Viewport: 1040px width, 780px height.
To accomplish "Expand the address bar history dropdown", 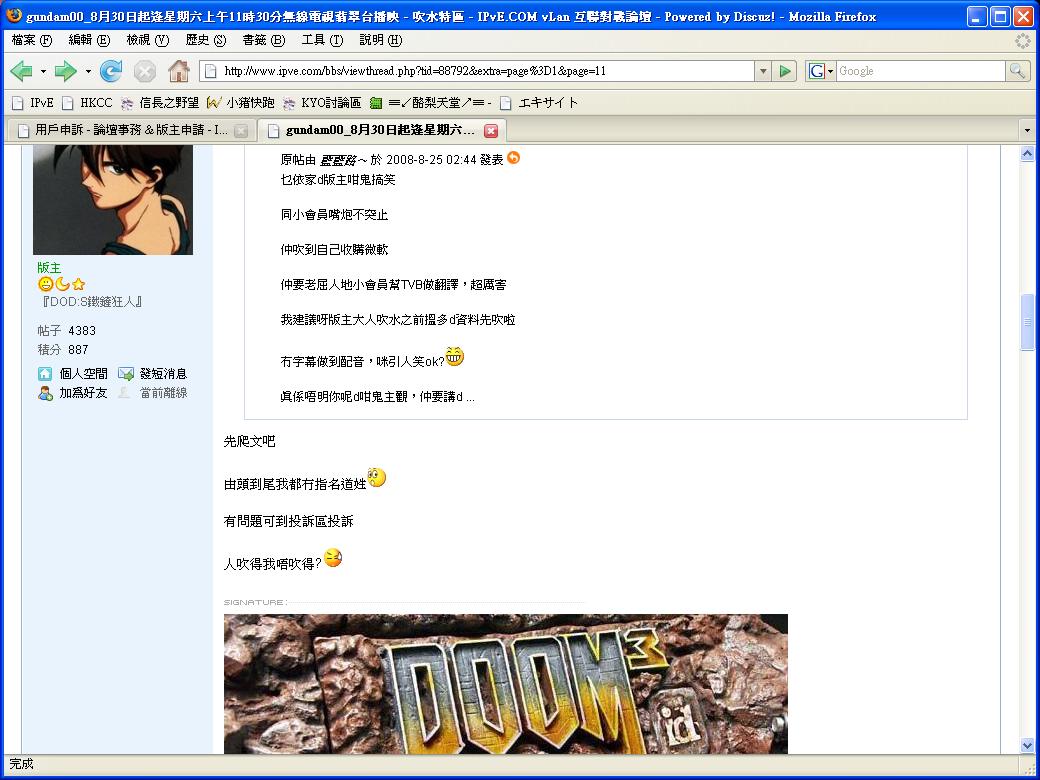I will 763,71.
